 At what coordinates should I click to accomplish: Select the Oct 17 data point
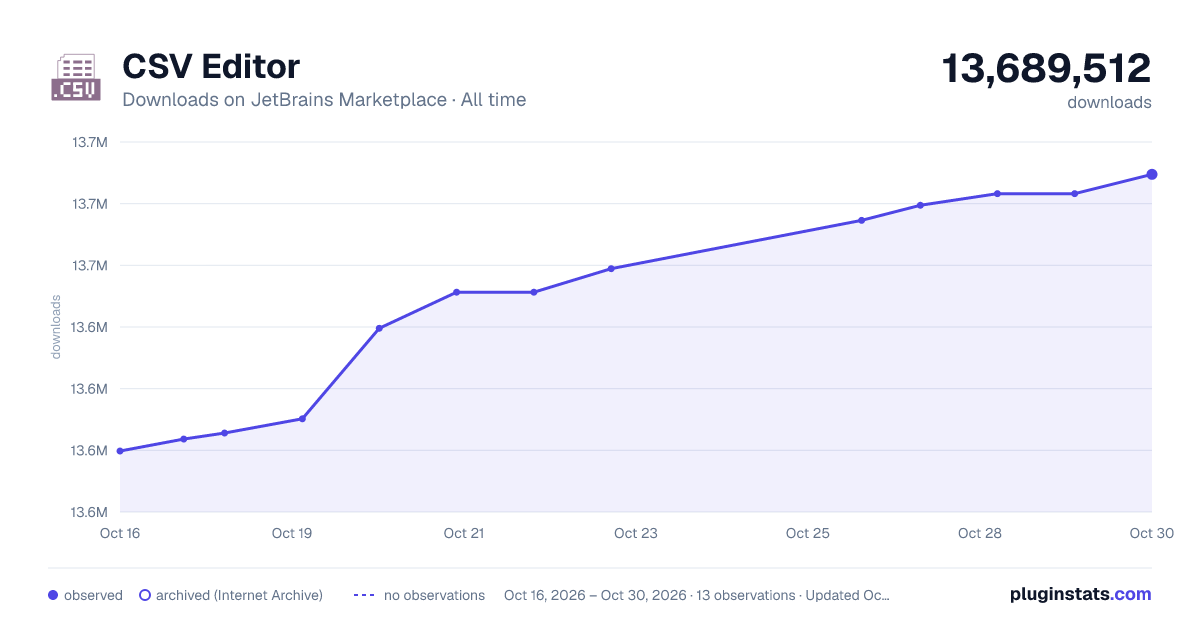point(183,439)
